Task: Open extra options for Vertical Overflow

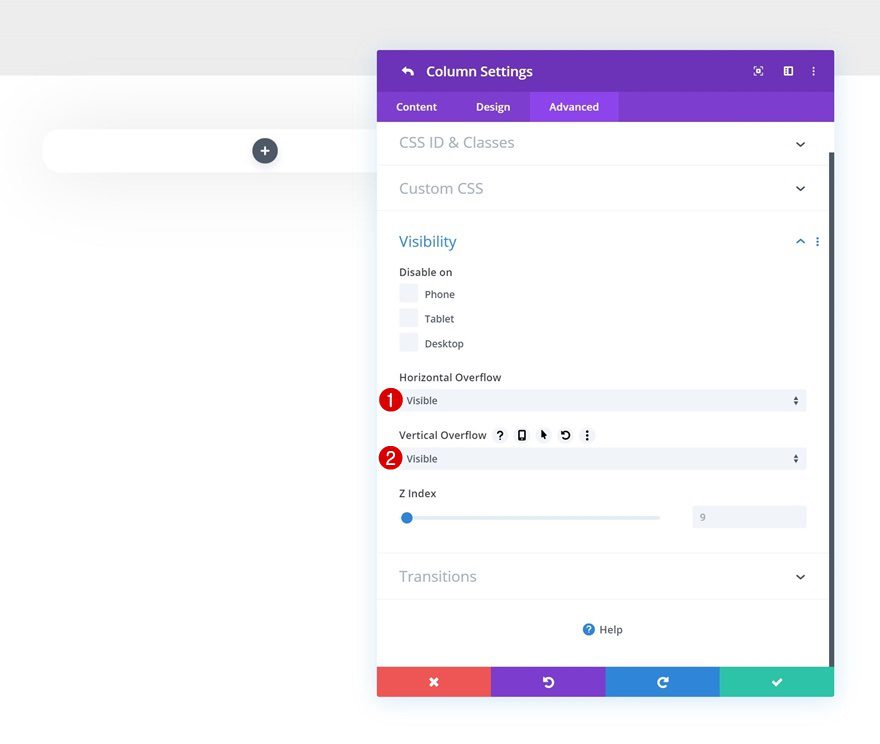Action: 587,435
